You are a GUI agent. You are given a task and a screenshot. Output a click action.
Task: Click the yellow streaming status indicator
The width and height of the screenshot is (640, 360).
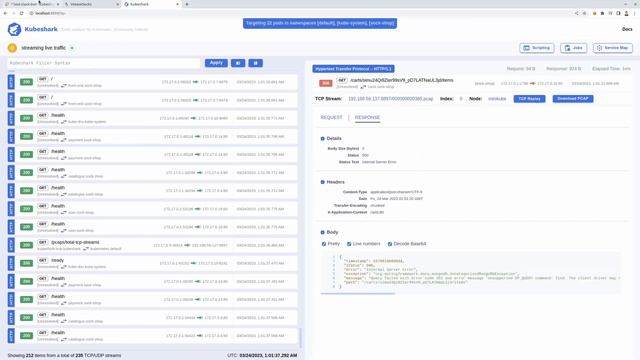pyautogui.click(x=12, y=48)
